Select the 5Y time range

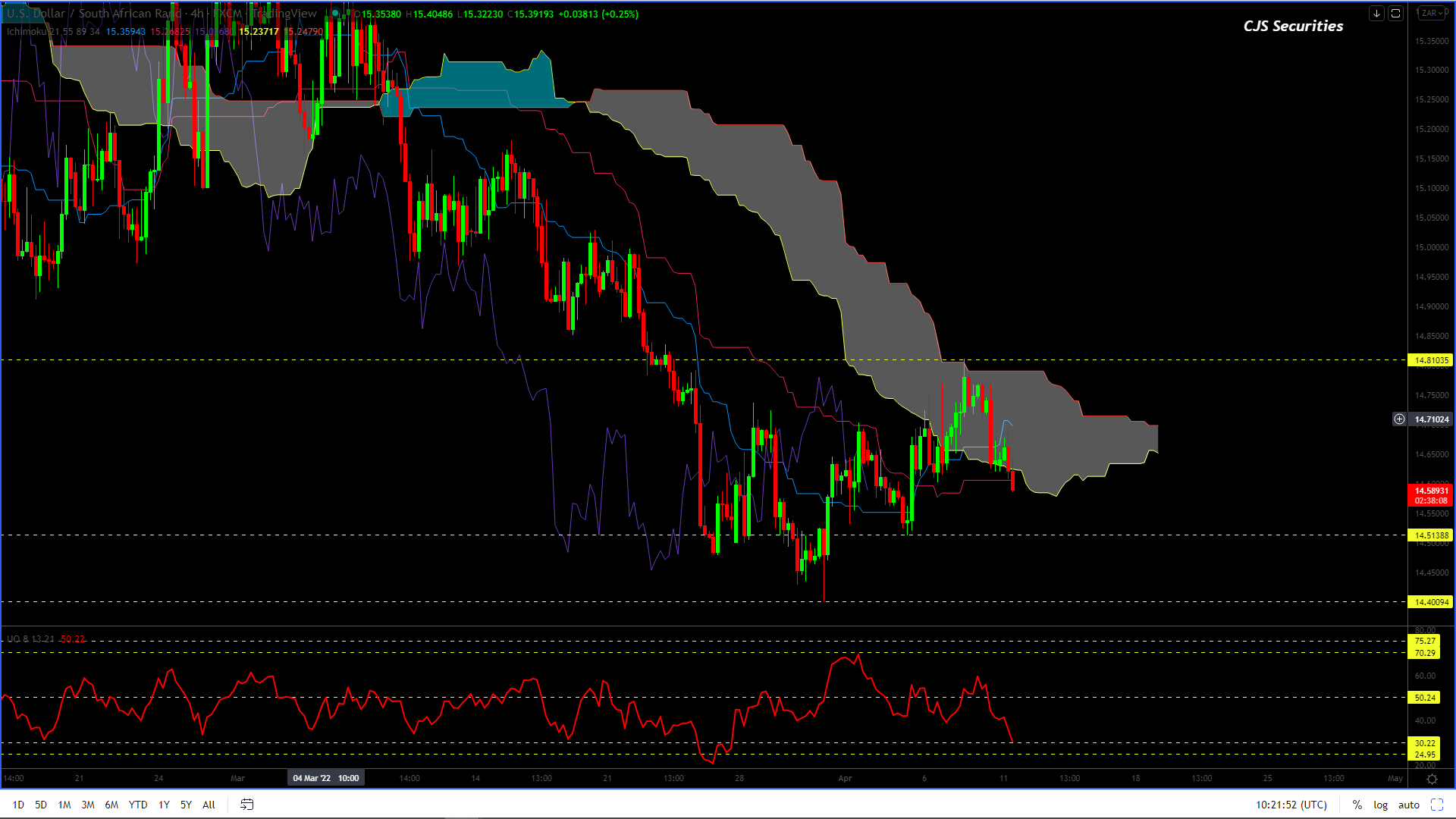[186, 805]
